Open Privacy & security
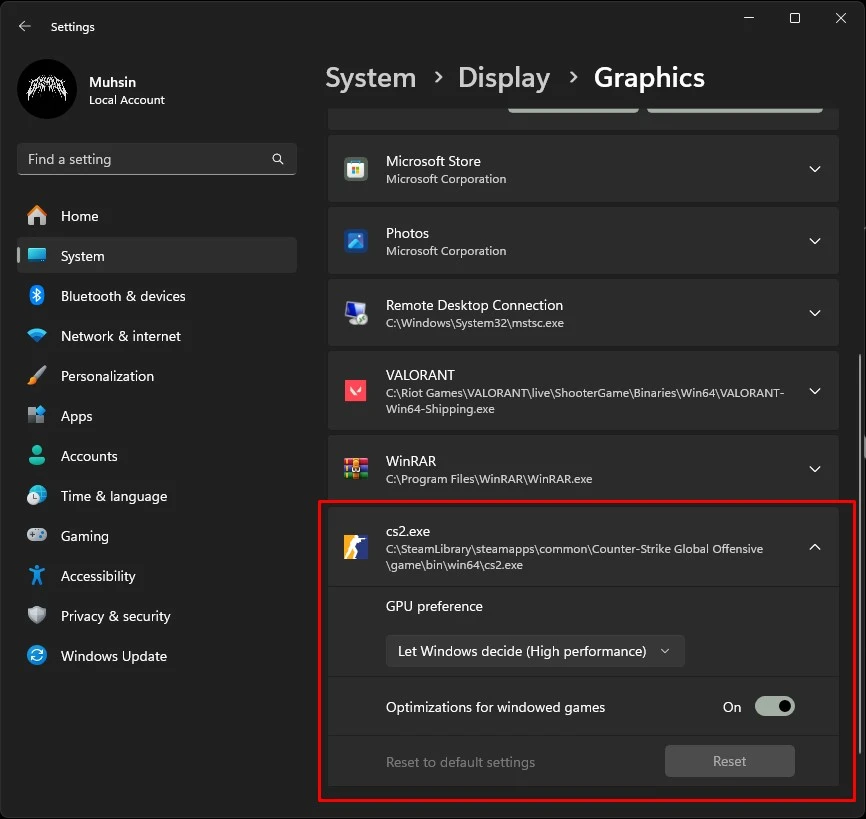The image size is (866, 819). click(157, 616)
